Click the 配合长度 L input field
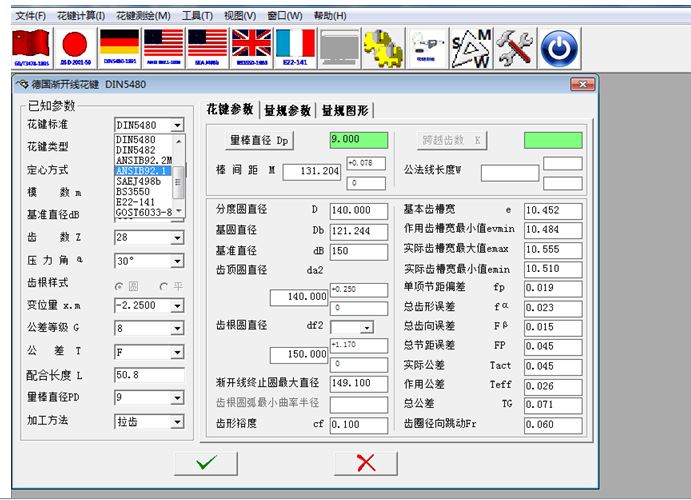 point(149,374)
